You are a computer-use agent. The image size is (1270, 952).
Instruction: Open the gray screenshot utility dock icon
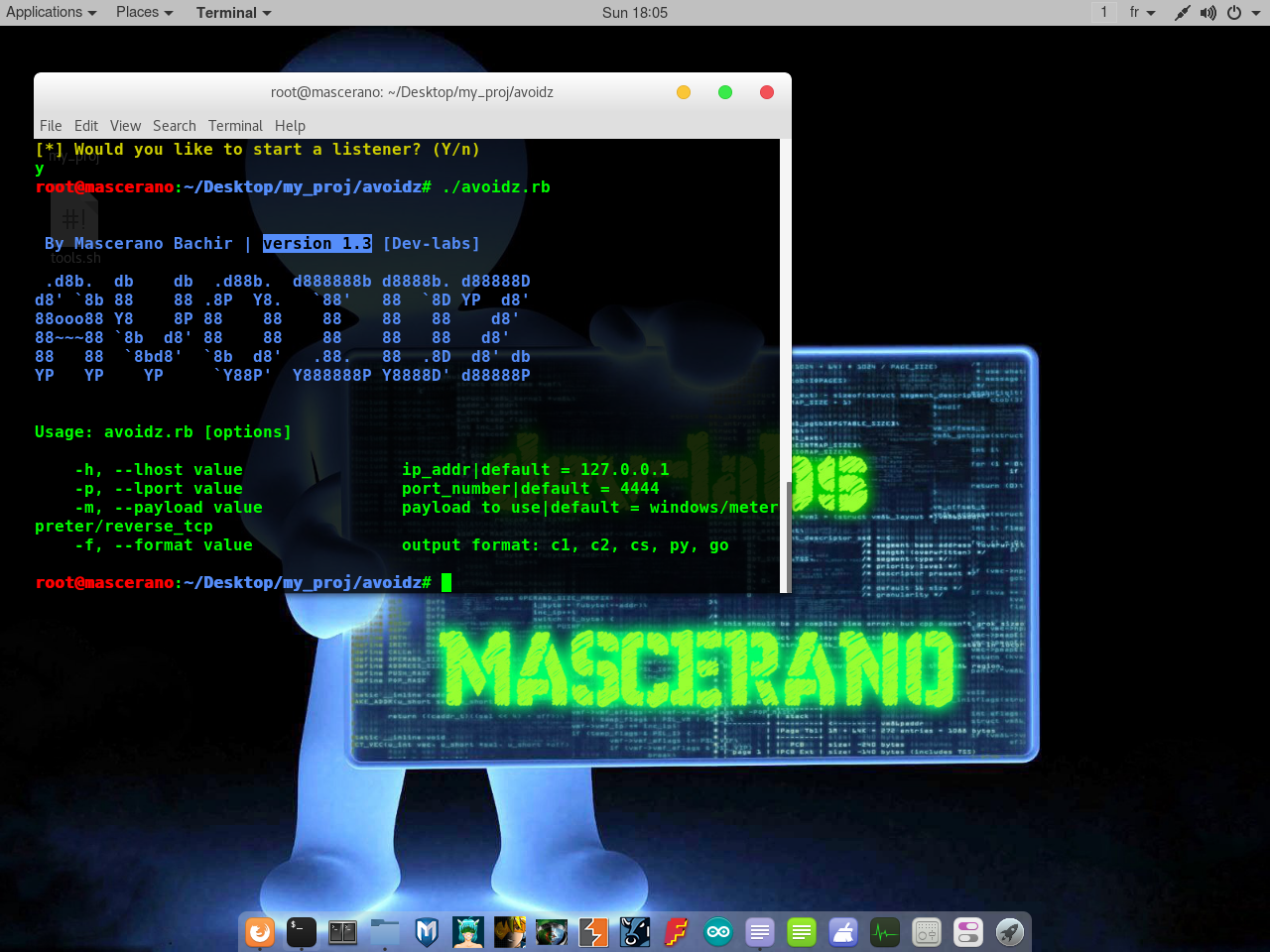point(927,932)
